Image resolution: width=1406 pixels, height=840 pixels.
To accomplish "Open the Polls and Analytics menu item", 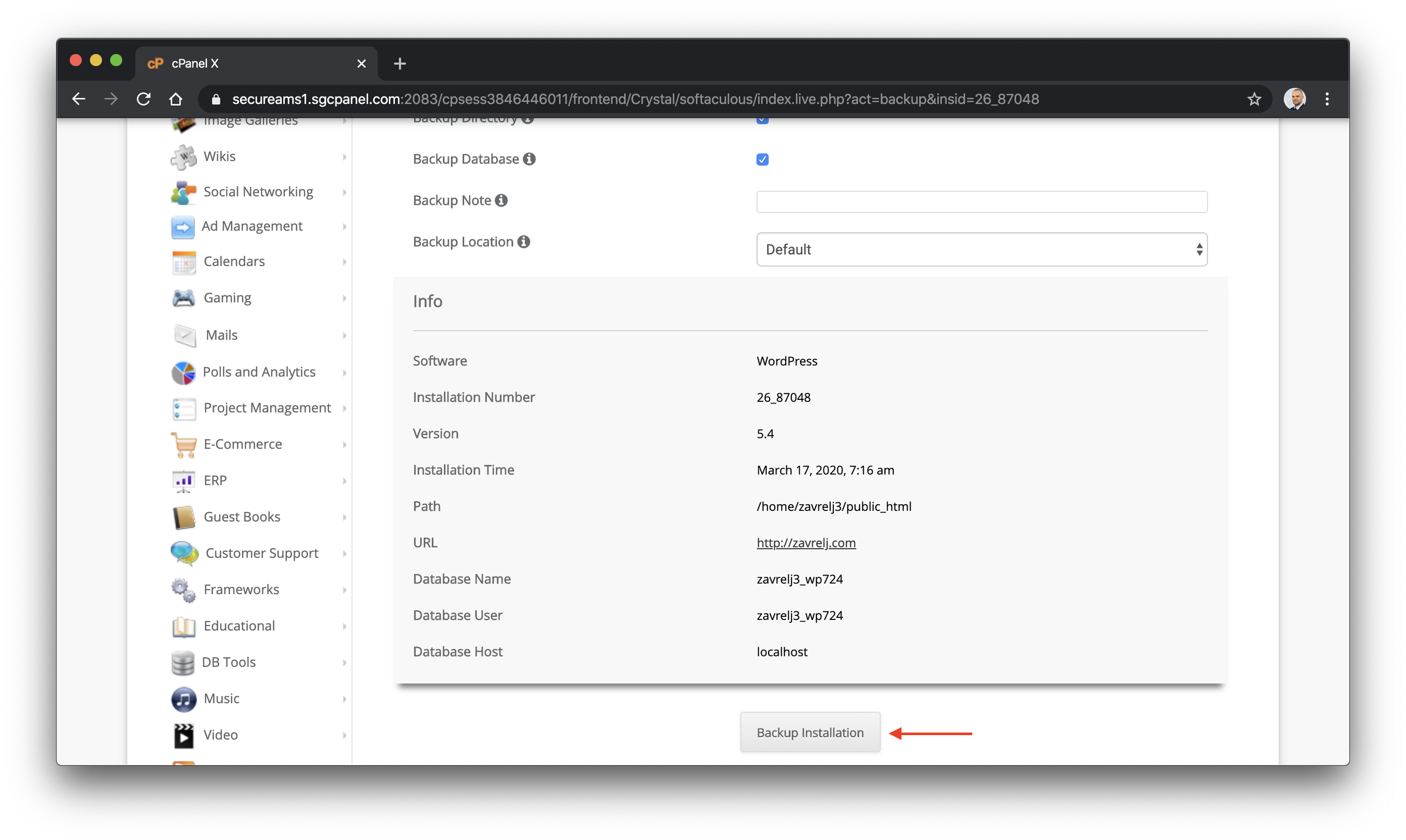I will (x=259, y=372).
